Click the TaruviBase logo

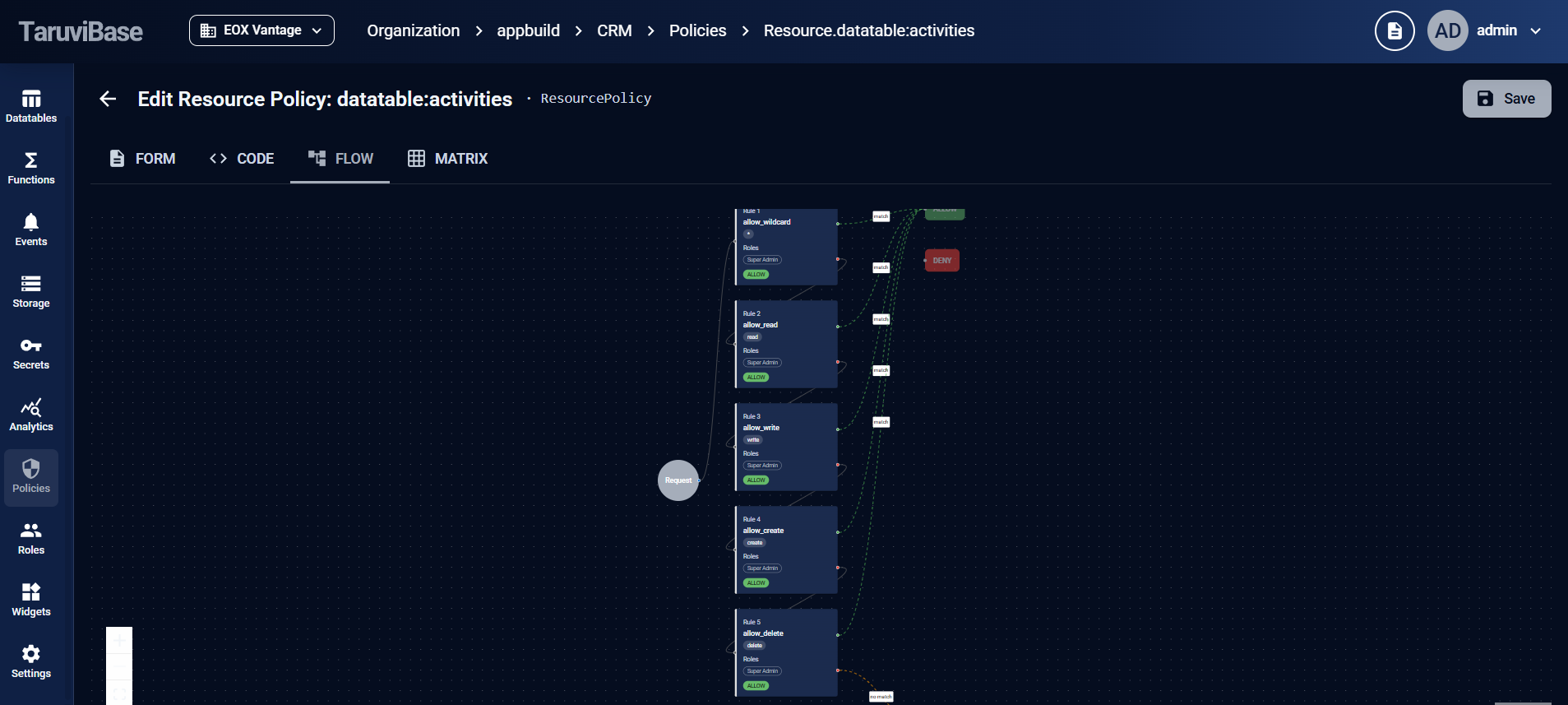(x=81, y=31)
